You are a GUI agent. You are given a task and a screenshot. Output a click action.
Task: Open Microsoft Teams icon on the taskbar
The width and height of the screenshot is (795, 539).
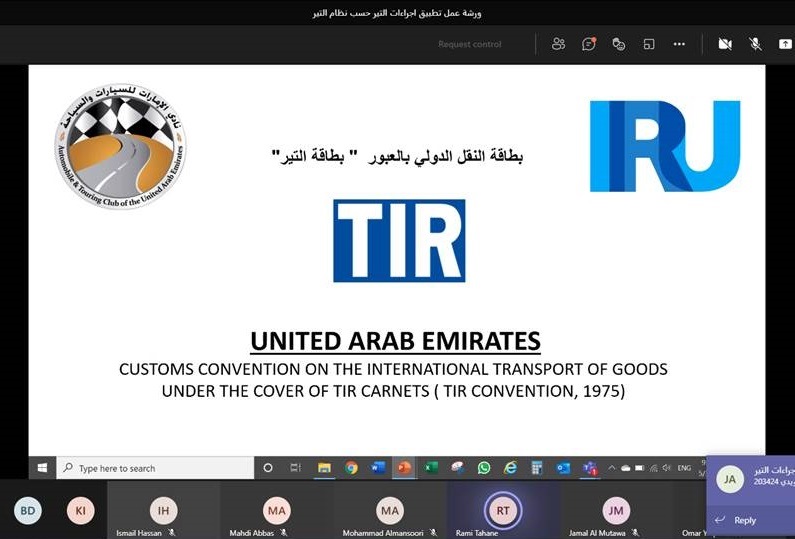[590, 468]
